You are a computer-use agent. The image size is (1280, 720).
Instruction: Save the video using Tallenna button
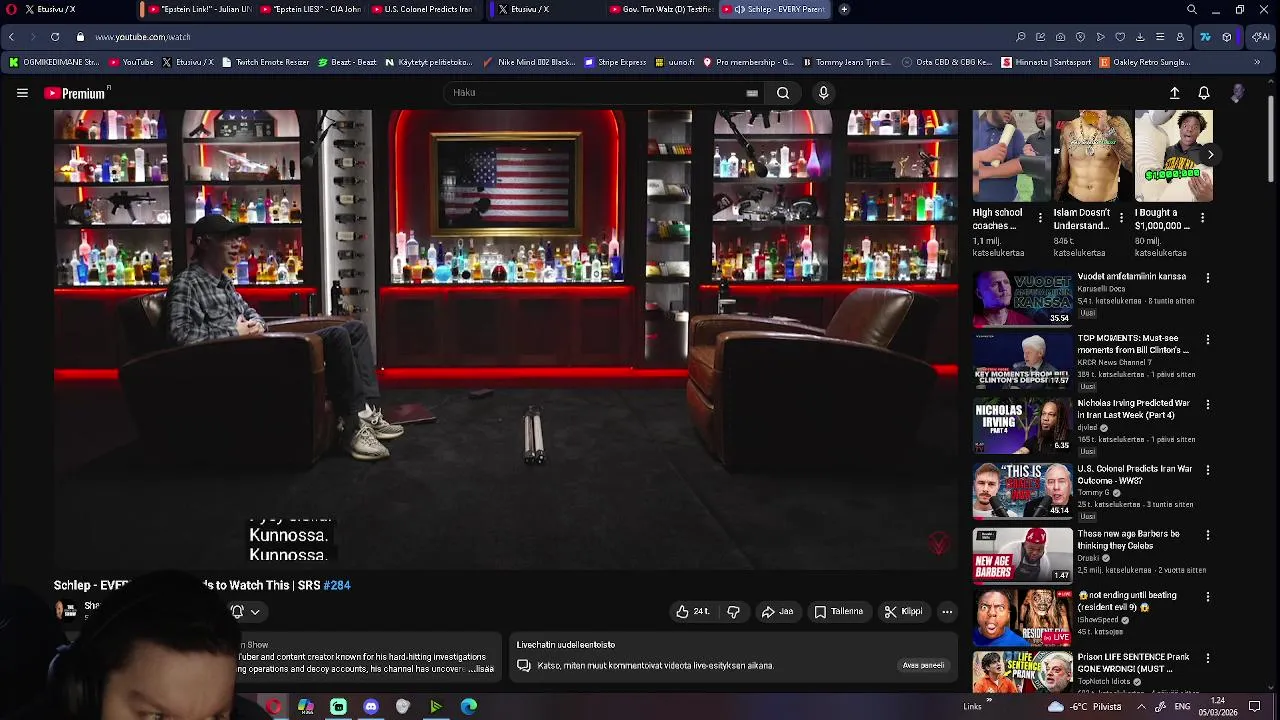[x=839, y=611]
